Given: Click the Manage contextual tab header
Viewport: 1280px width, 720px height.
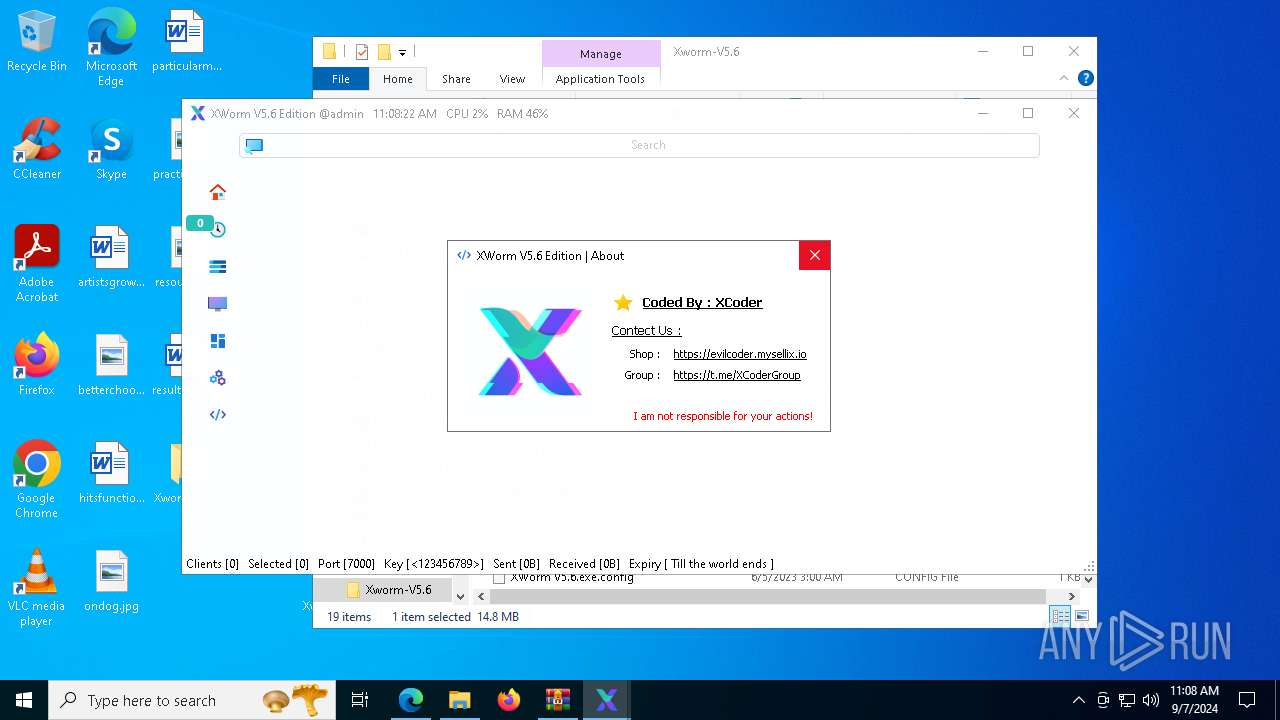Looking at the screenshot, I should (x=601, y=54).
